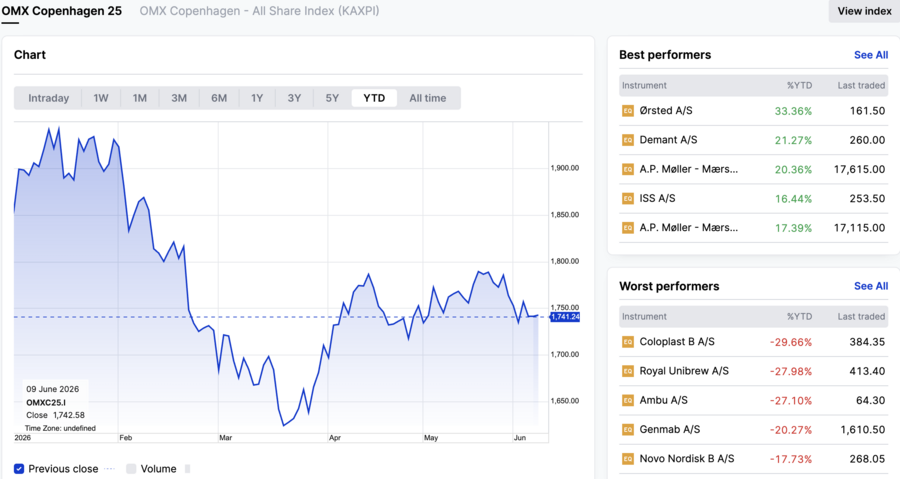Open the Genmab A/S instrument
Viewport: 900px width, 479px height.
coord(670,430)
